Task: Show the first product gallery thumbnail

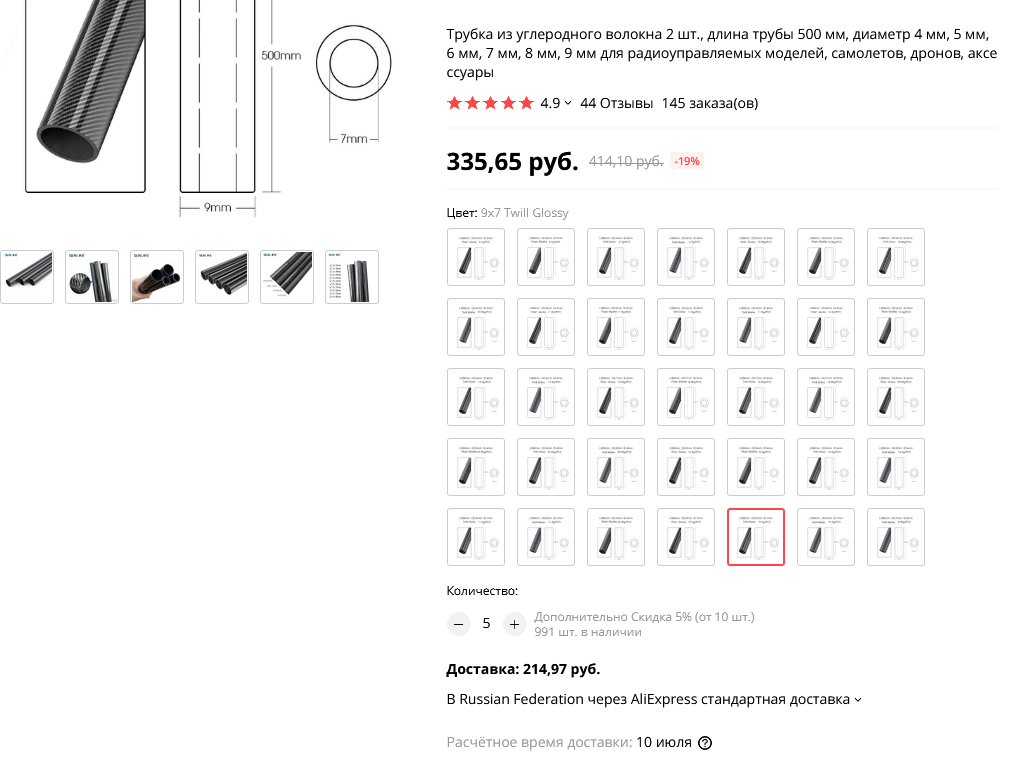Action: click(x=27, y=277)
